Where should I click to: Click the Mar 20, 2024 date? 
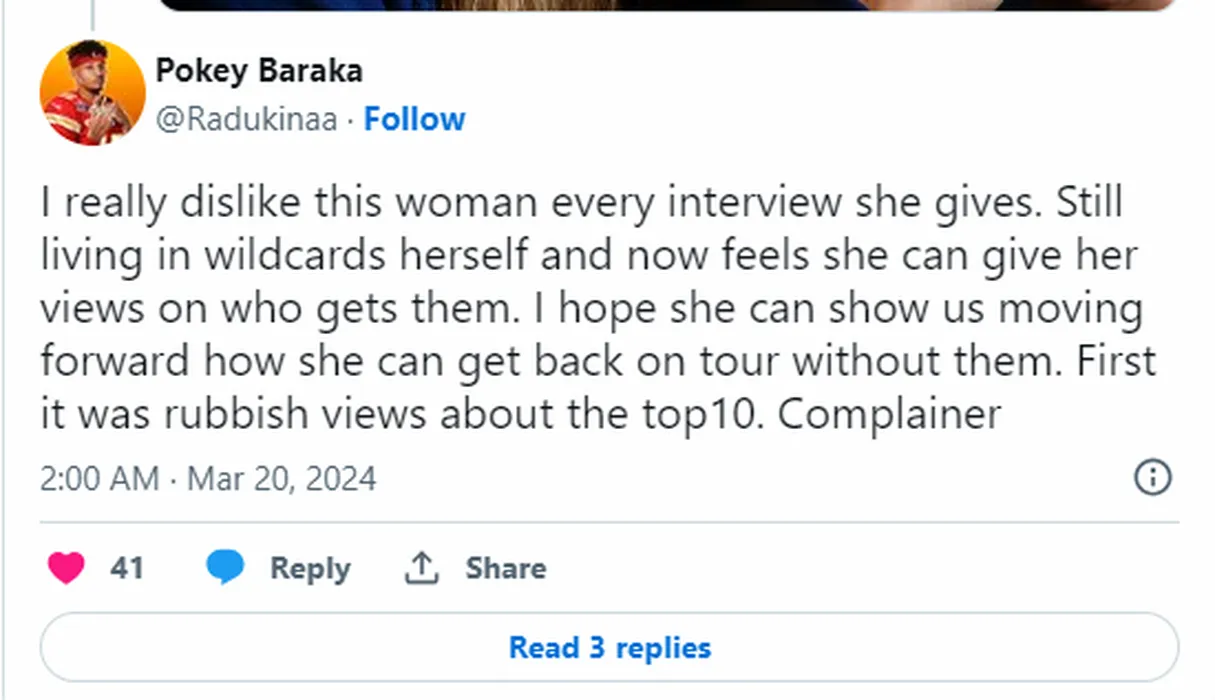[282, 478]
